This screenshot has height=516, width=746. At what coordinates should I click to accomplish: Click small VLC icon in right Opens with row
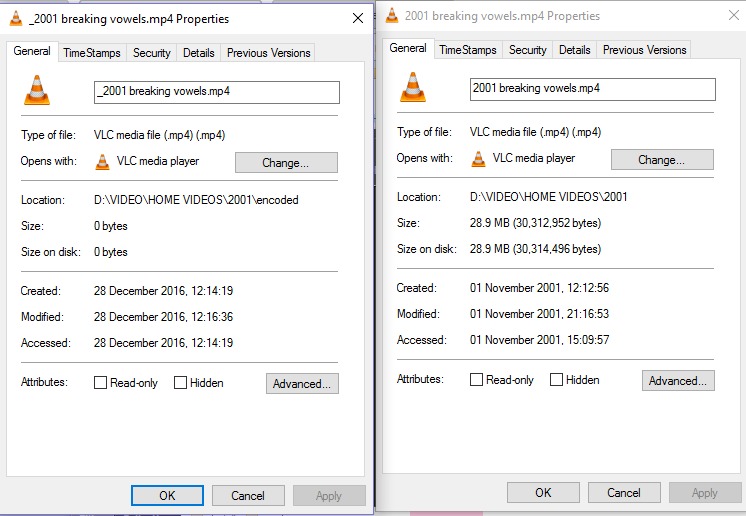coord(479,158)
